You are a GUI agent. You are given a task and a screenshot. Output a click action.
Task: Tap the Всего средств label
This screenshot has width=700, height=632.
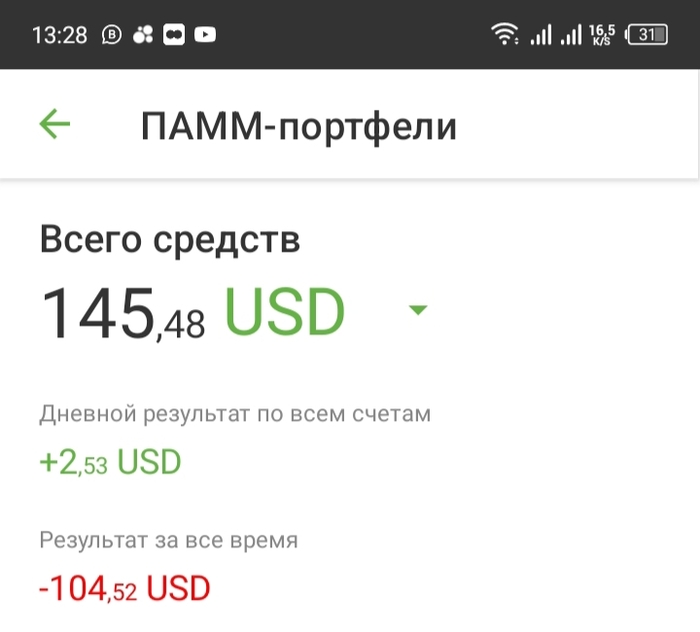[169, 240]
